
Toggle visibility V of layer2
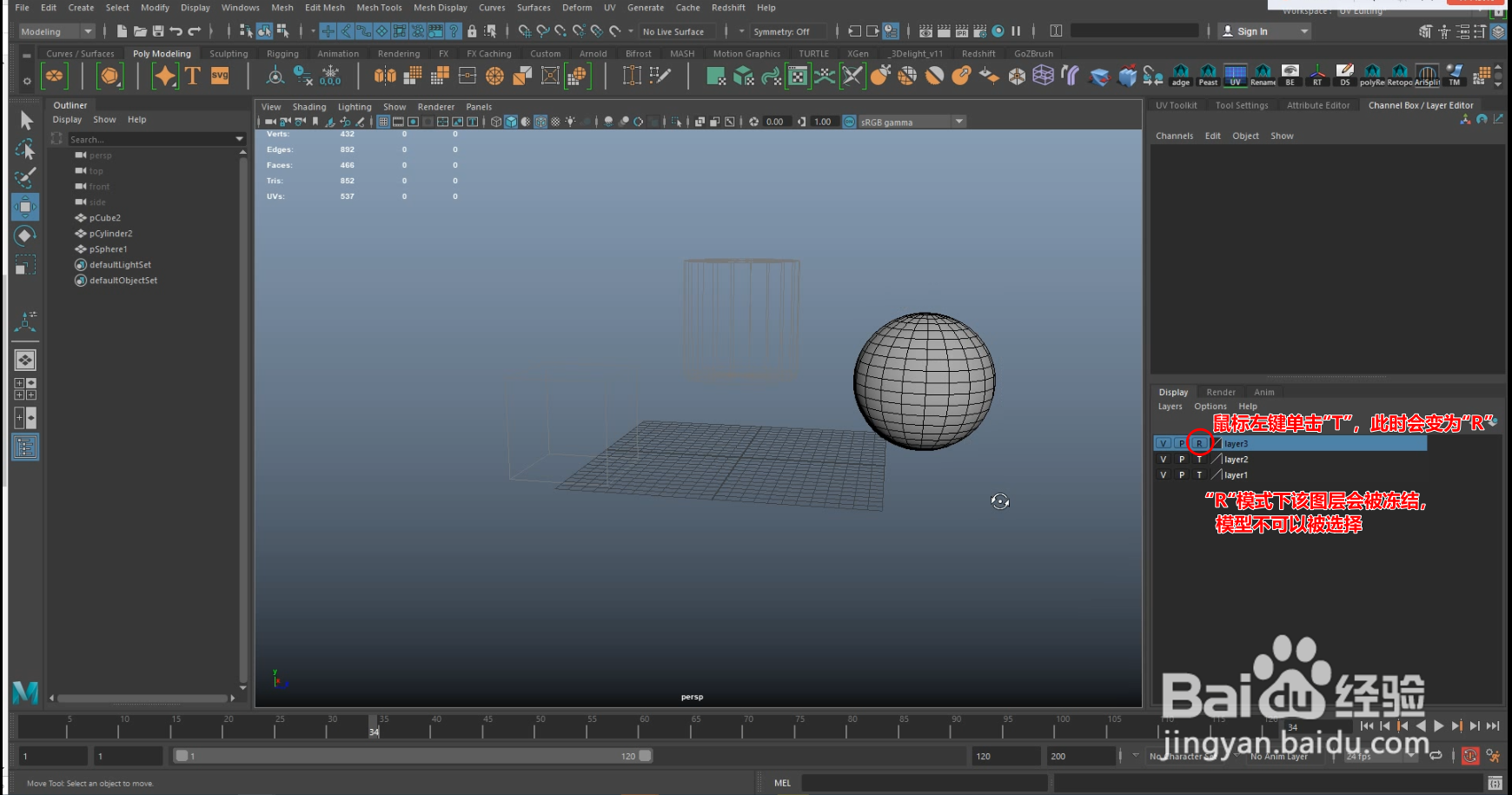click(x=1163, y=459)
